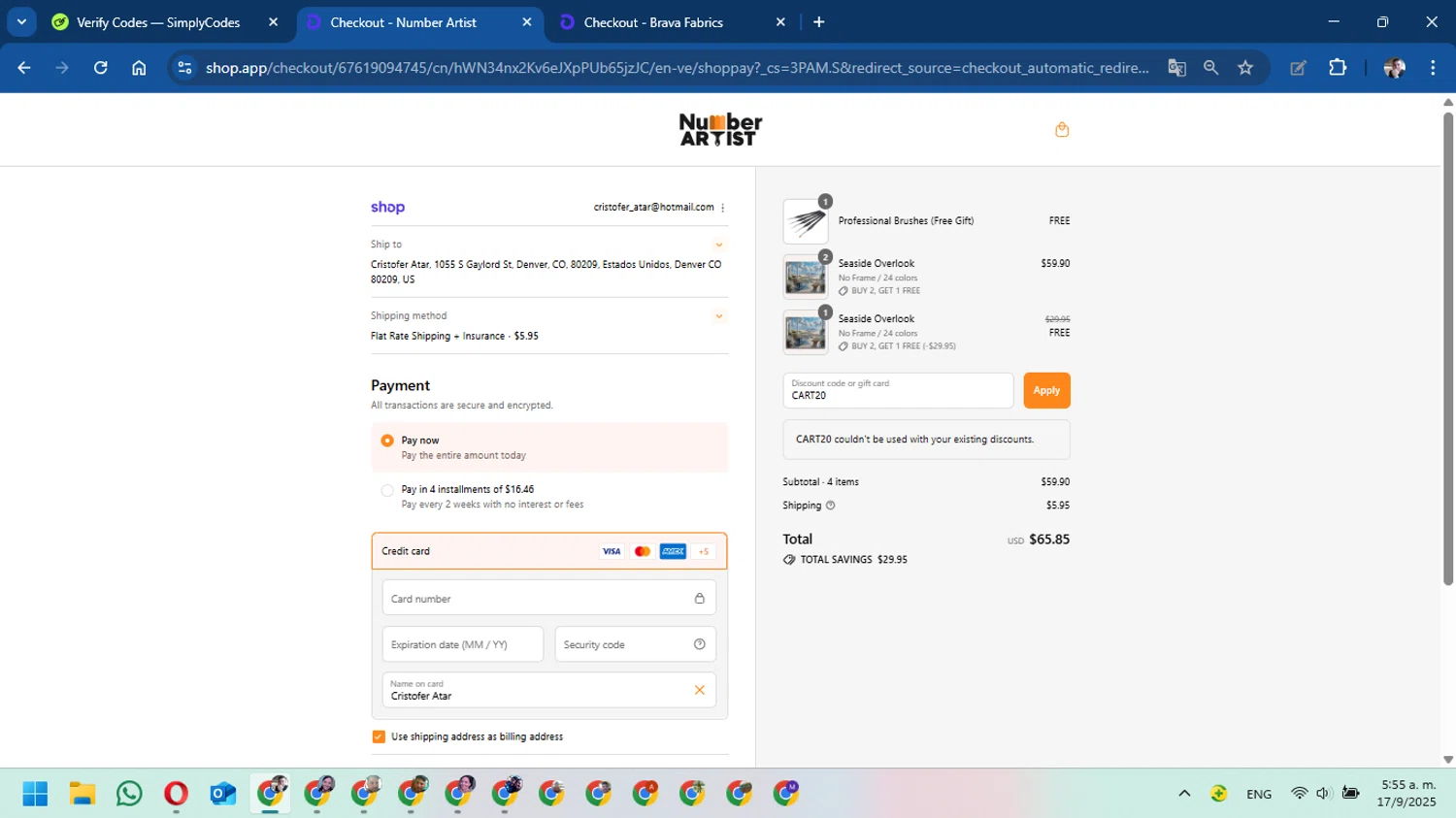Select the Credit card payment header
Image resolution: width=1456 pixels, height=818 pixels.
[549, 551]
